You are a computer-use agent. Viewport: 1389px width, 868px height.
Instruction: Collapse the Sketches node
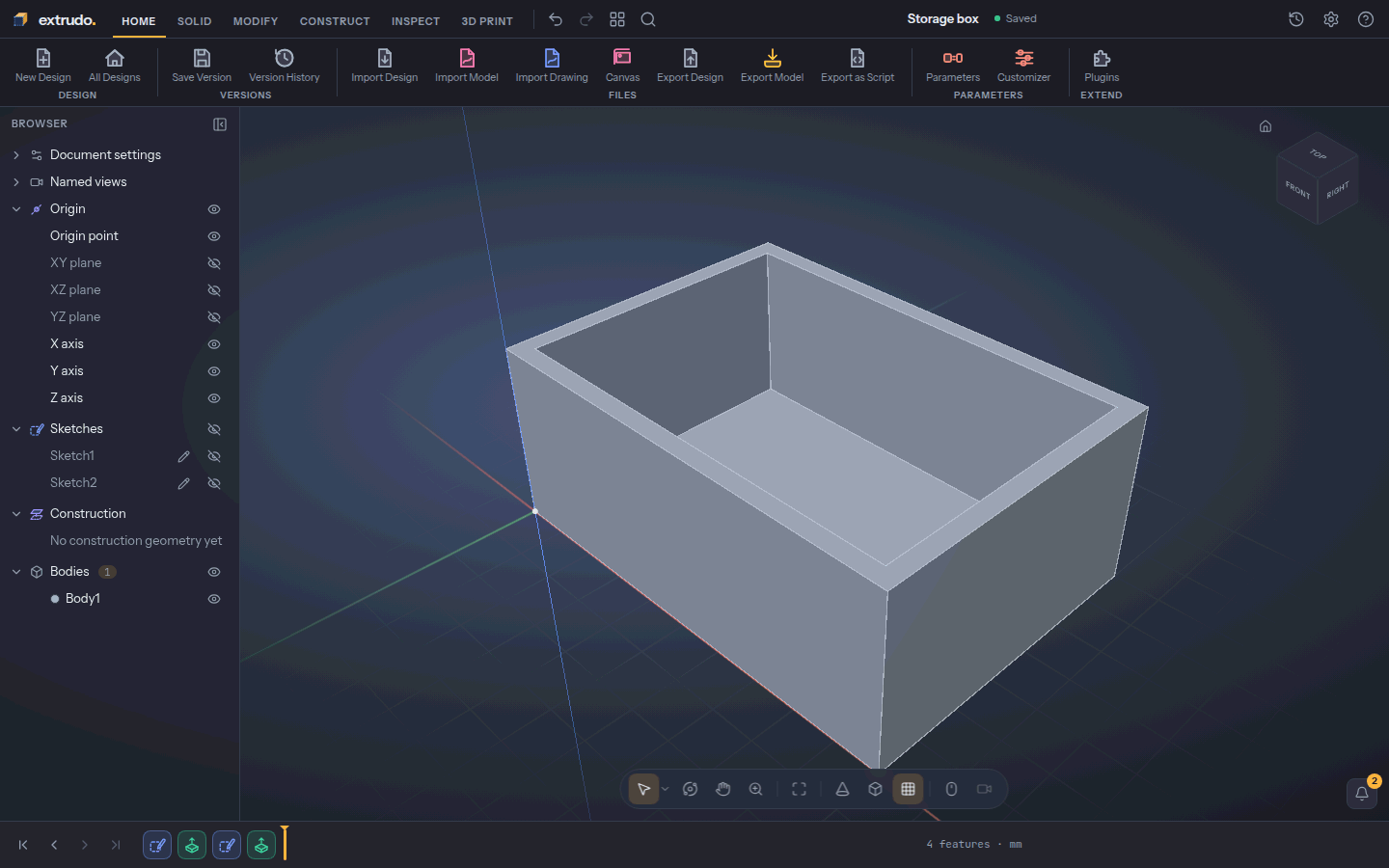(x=16, y=429)
